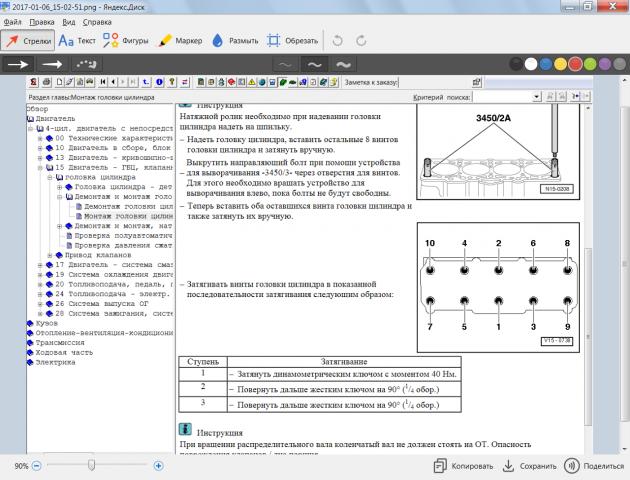Click Поделиться to share the image
Image resolution: width=630 pixels, height=480 pixels.
pos(595,466)
